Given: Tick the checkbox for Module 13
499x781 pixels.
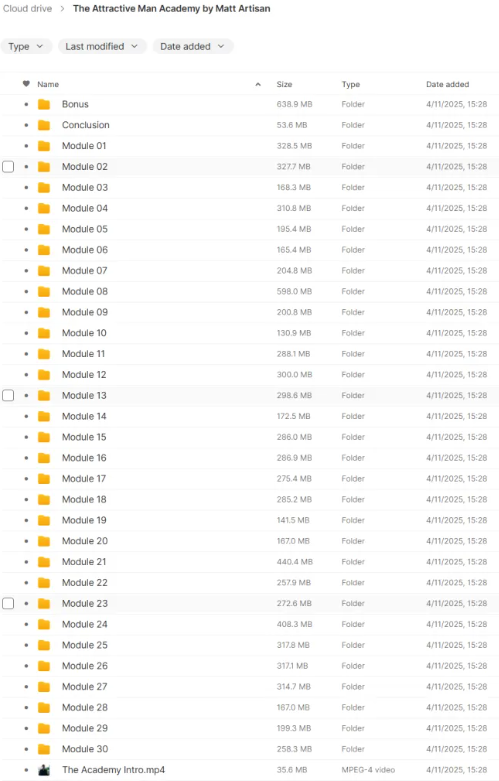Looking at the screenshot, I should coord(8,395).
